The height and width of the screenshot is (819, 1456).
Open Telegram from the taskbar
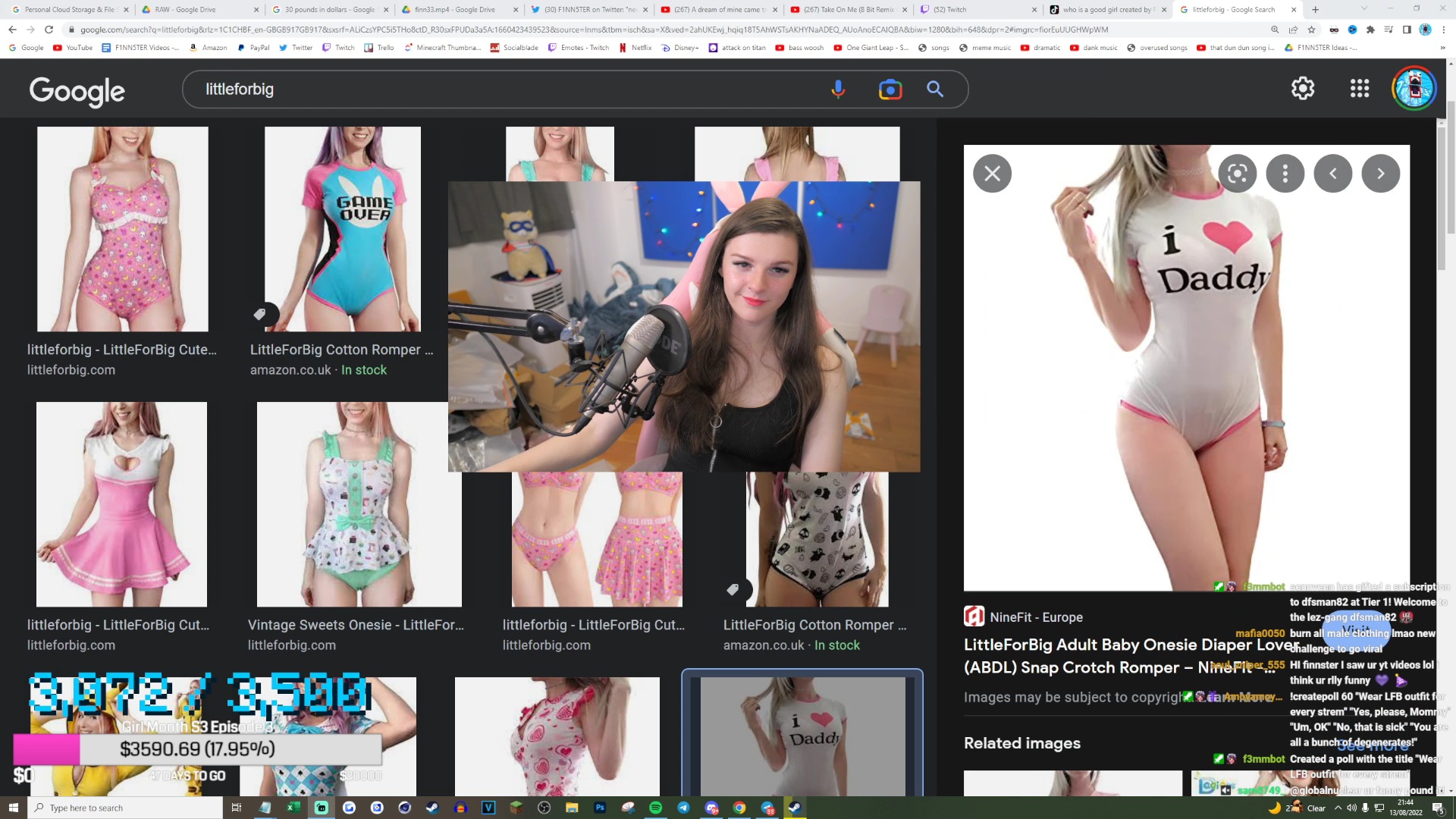684,808
